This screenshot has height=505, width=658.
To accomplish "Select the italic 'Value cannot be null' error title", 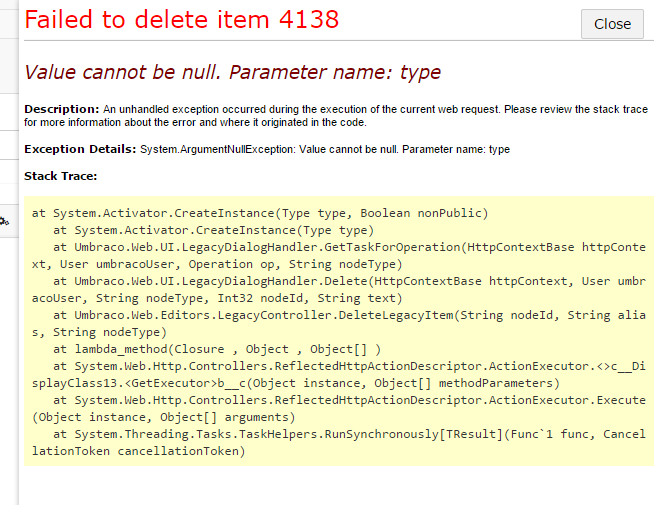I will (232, 72).
